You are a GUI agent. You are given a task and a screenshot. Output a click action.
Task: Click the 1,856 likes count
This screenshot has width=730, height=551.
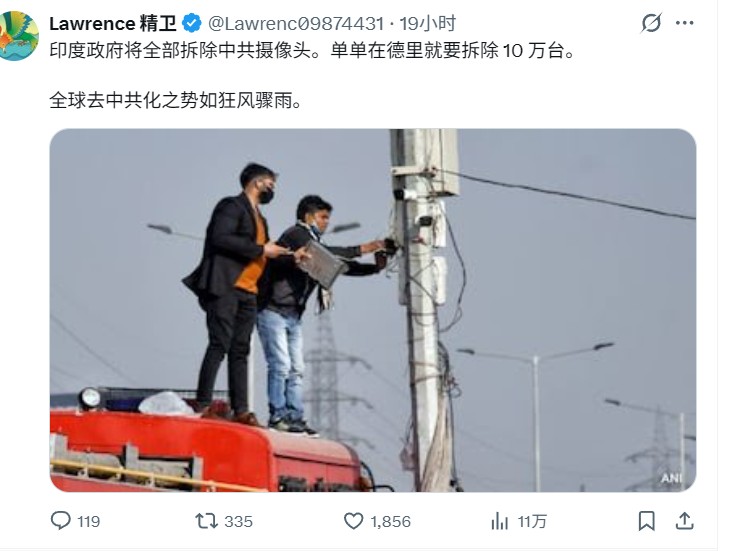click(391, 521)
